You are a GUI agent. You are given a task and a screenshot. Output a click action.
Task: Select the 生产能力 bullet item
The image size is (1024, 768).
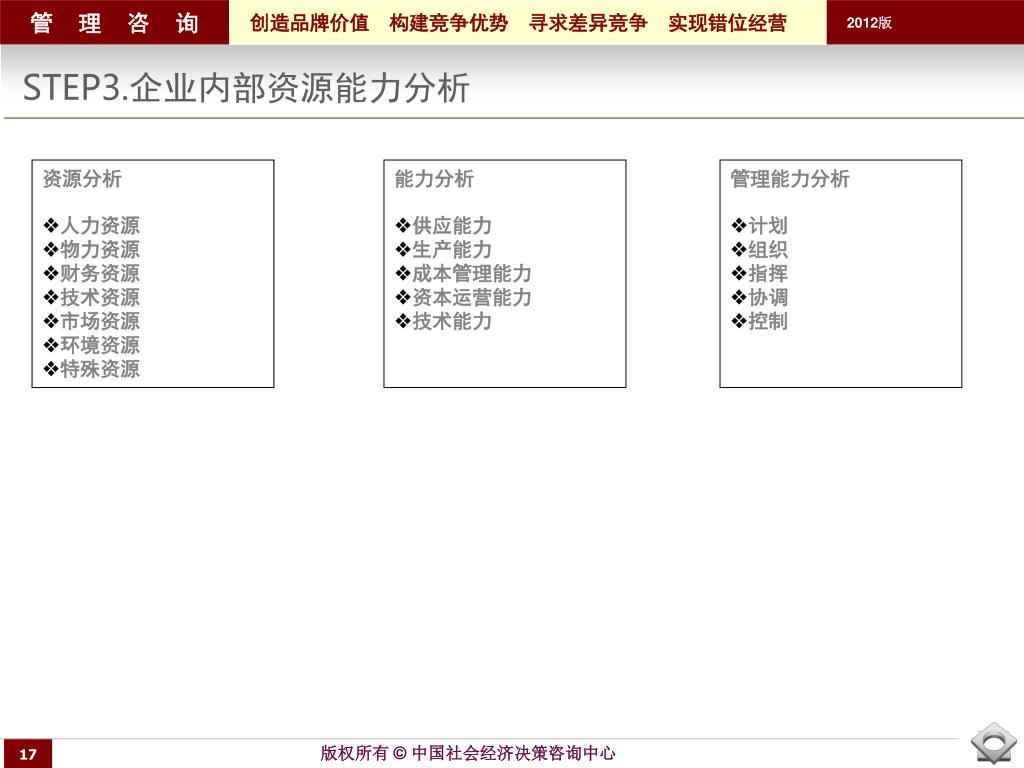[443, 249]
